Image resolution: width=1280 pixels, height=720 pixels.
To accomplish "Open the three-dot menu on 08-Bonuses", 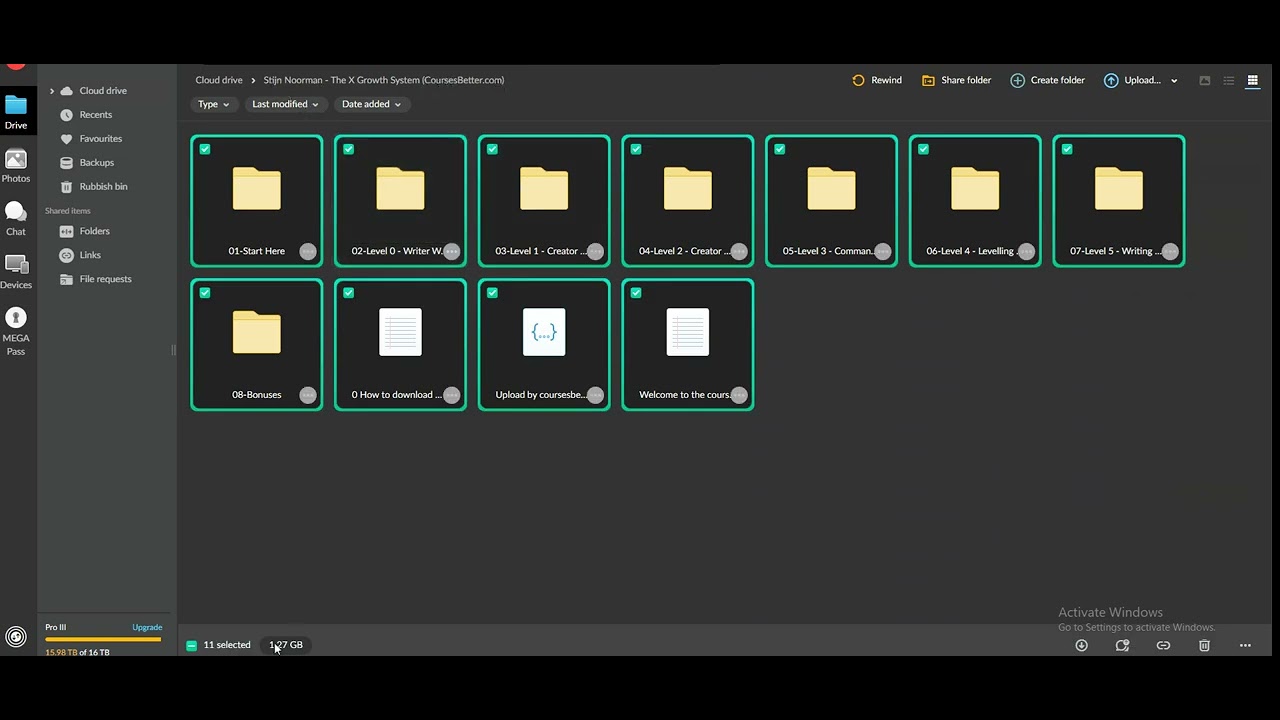I will point(308,395).
